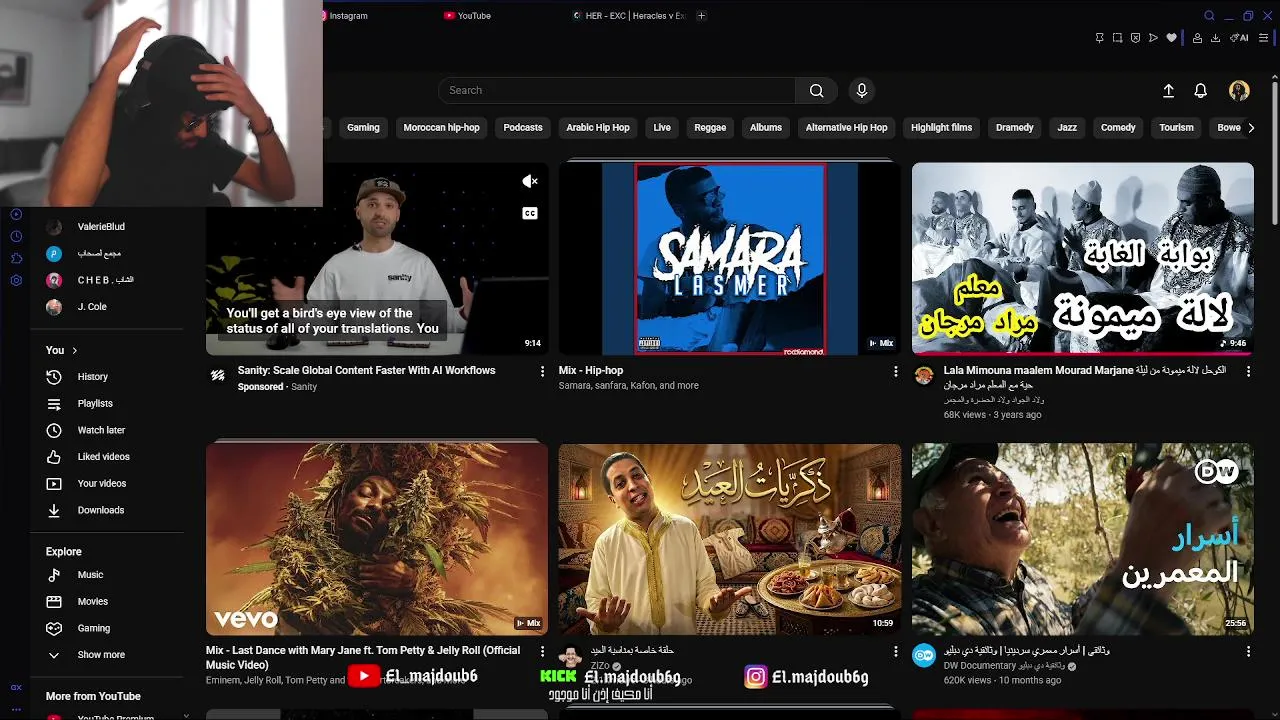Viewport: 1280px width, 720px height.
Task: Open a new browser tab with plus
Action: tap(701, 16)
